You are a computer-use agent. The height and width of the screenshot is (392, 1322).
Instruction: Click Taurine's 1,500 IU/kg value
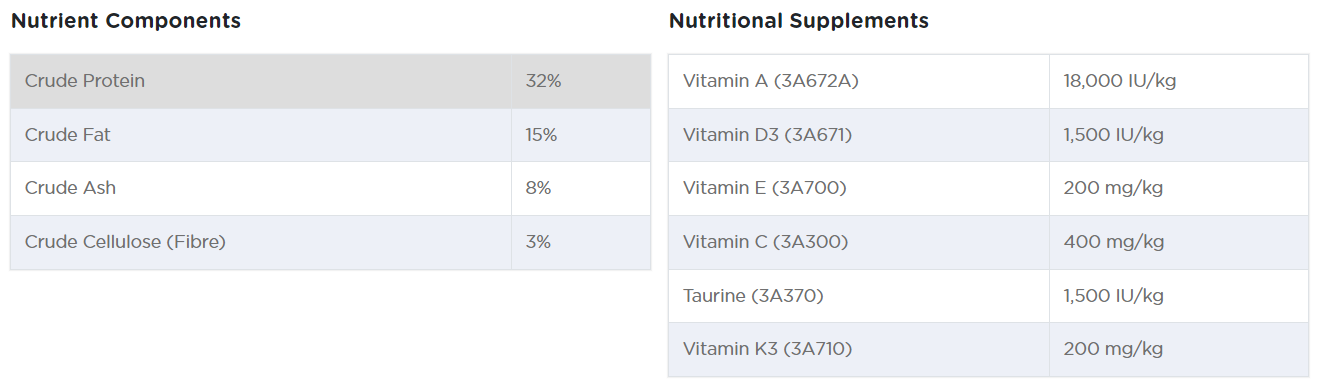tap(1114, 296)
